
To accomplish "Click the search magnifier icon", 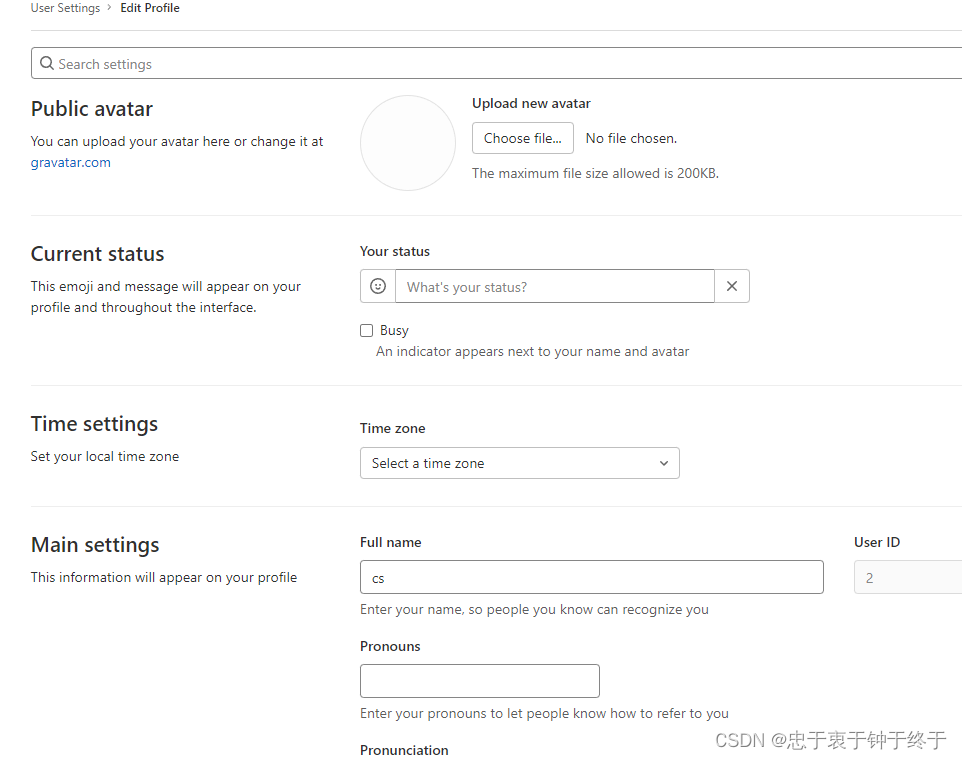I will [47, 63].
